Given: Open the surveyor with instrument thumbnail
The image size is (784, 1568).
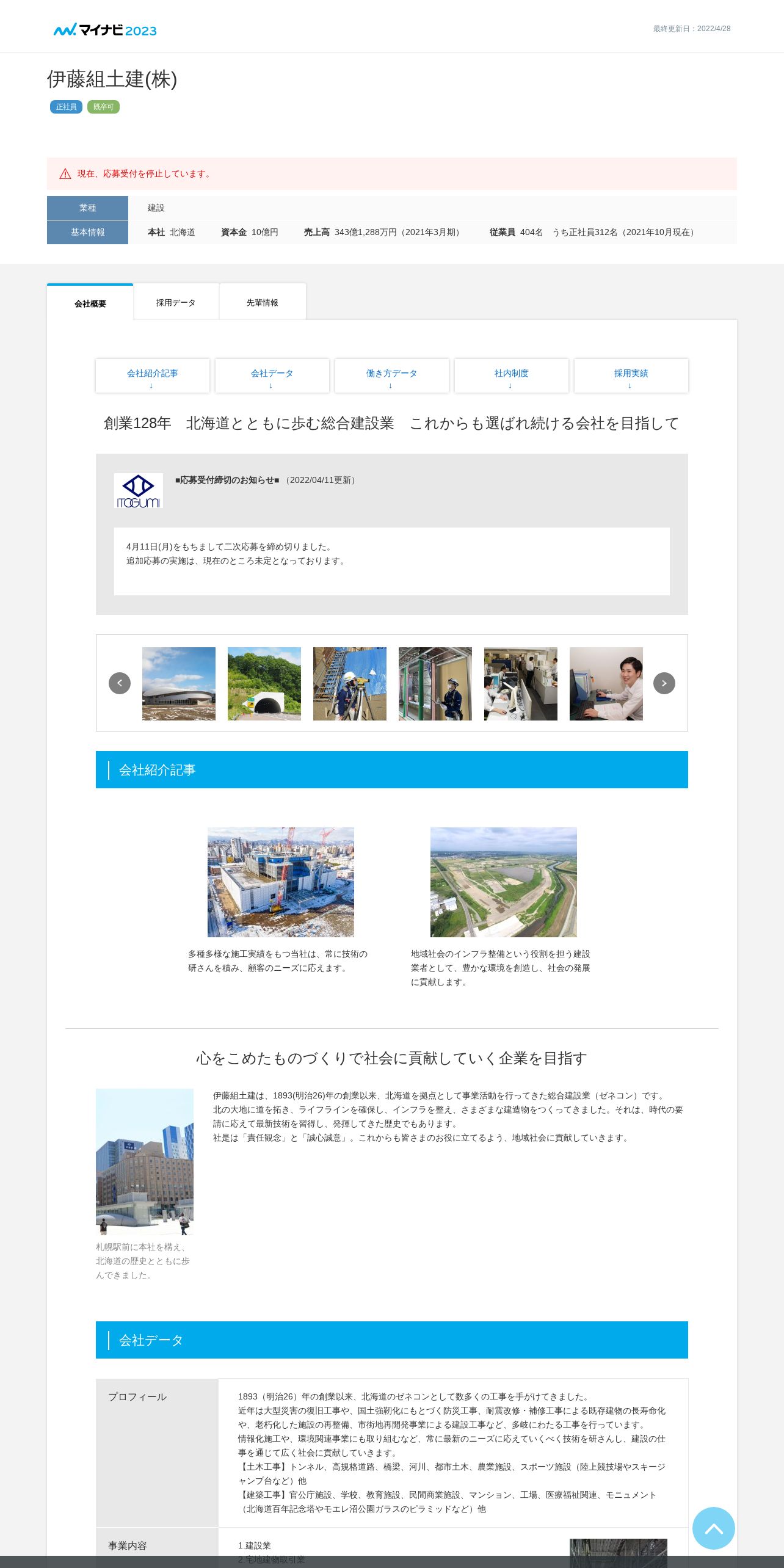Looking at the screenshot, I should pyautogui.click(x=350, y=684).
